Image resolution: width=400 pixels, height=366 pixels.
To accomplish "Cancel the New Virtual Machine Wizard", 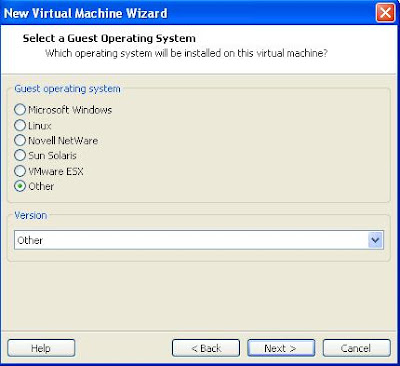I will pos(356,348).
